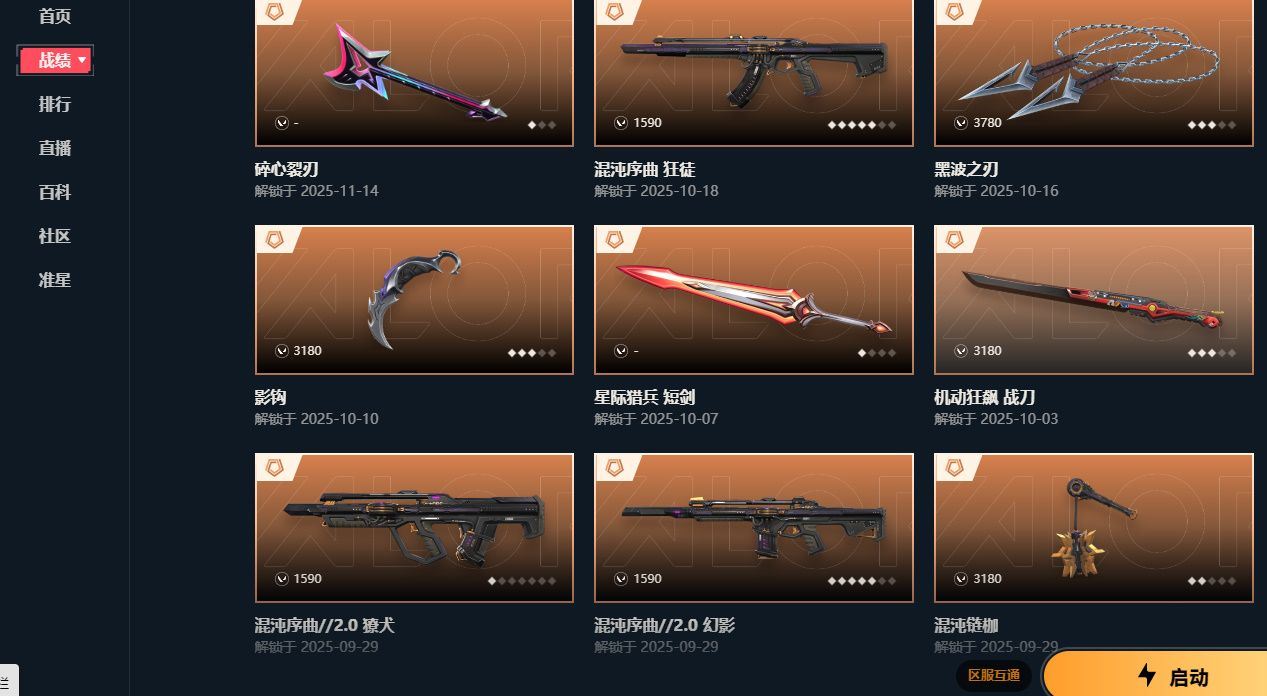Launch the game with 启动 button
The image size is (1267, 696).
[1156, 675]
